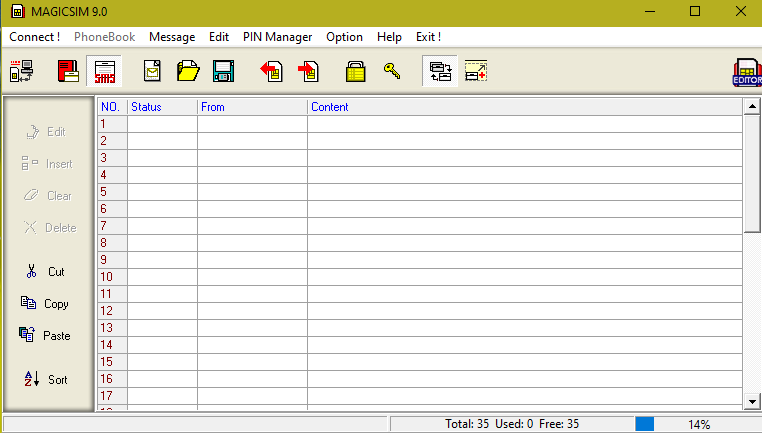Click the Delete button in side panel
762x433 pixels.
[x=50, y=227]
